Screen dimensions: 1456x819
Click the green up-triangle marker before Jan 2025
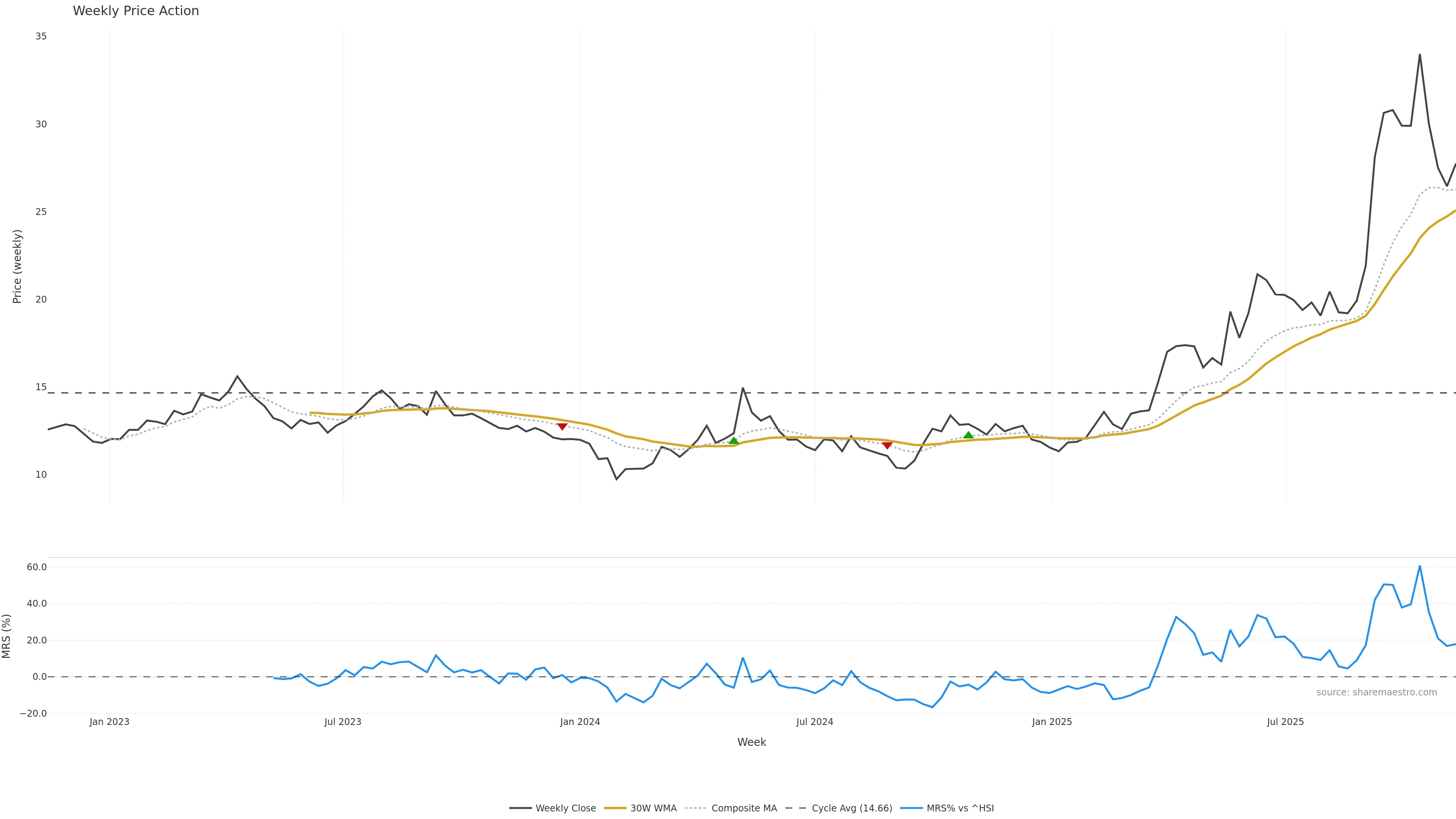[x=968, y=435]
